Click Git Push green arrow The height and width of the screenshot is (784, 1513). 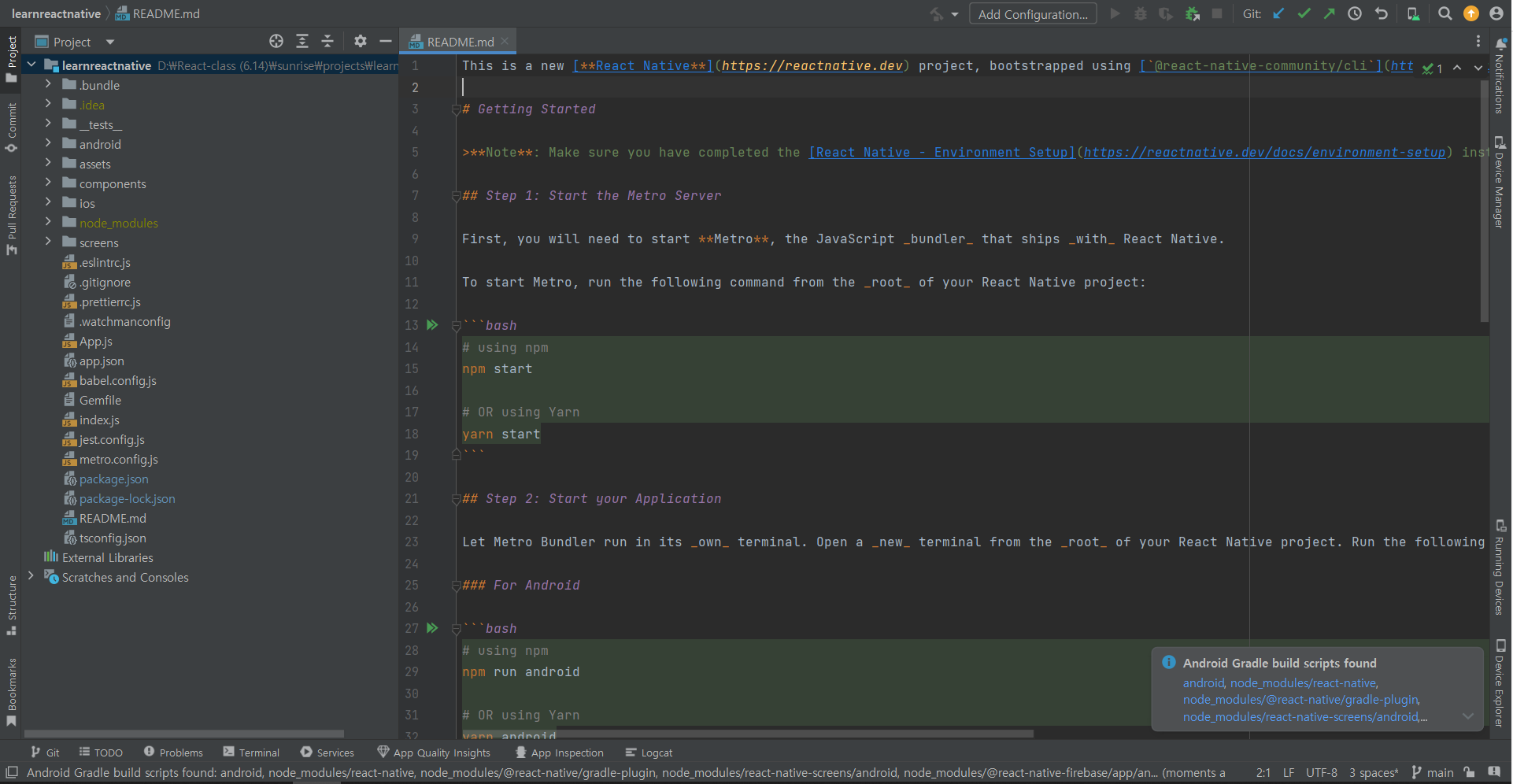coord(1330,14)
